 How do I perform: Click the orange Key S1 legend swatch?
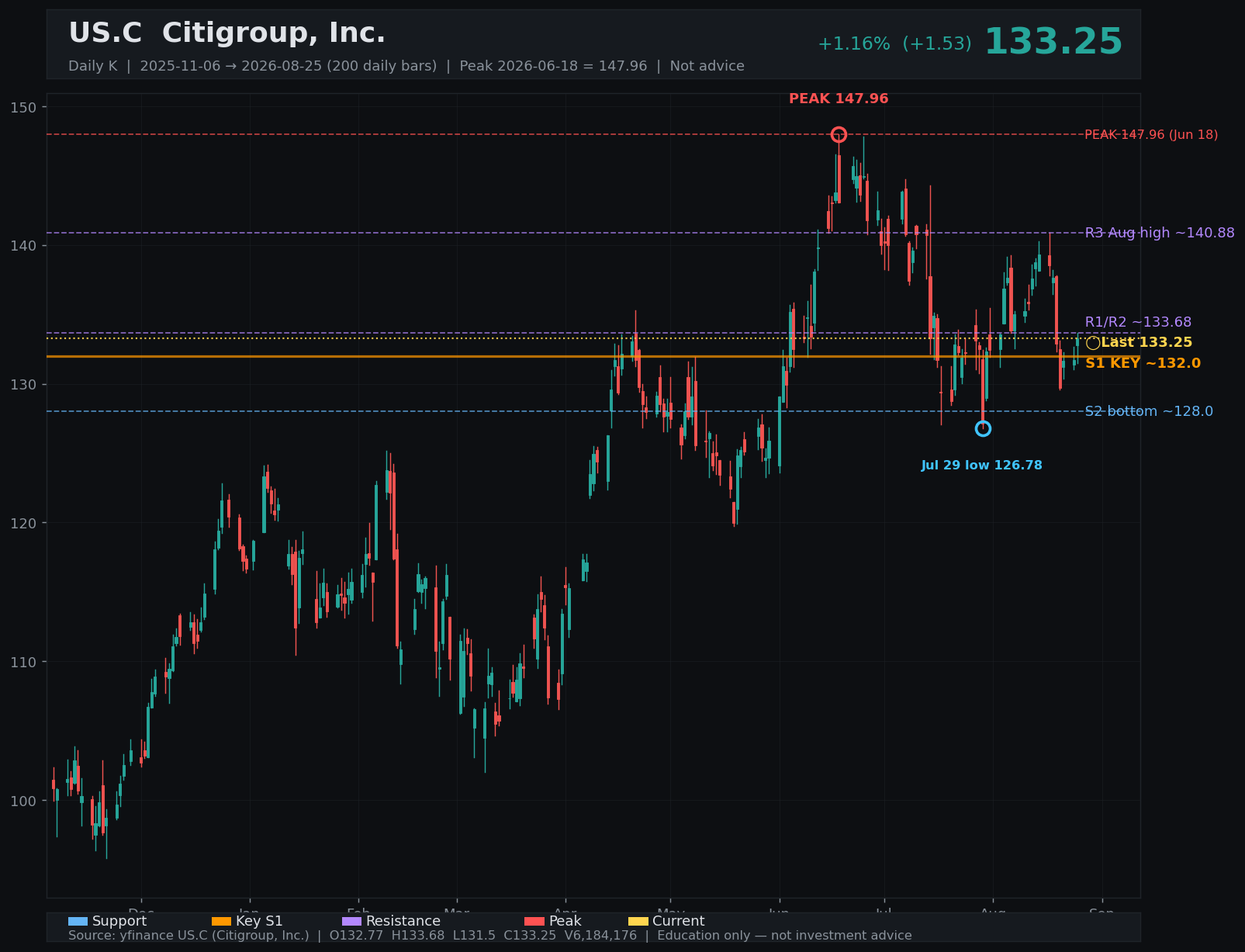(221, 921)
